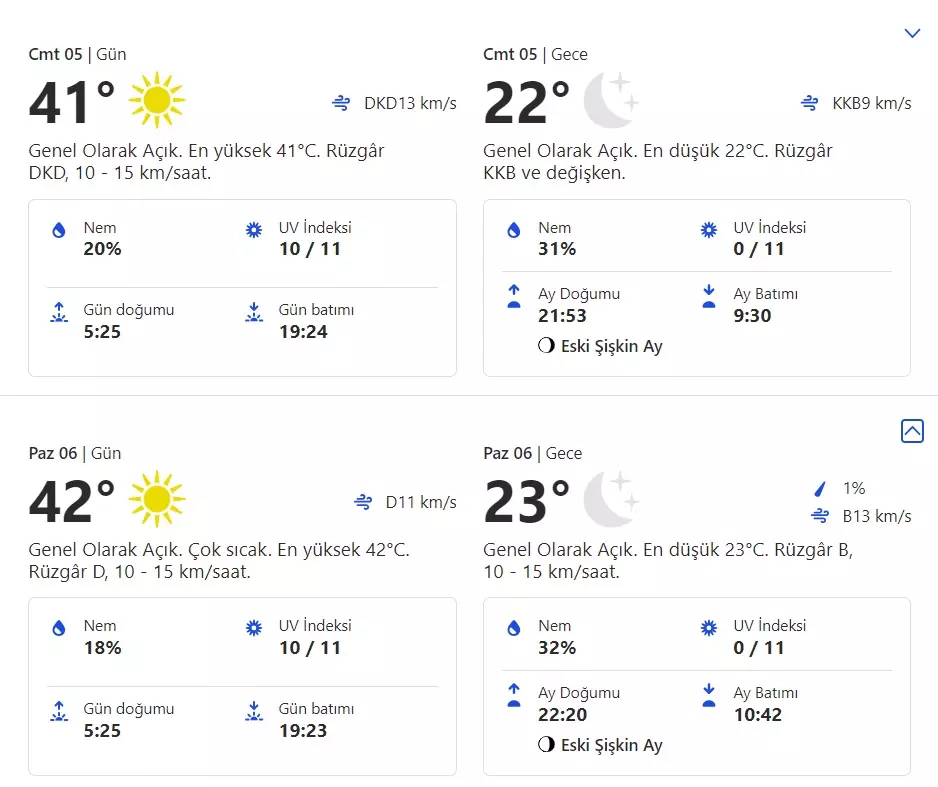Screen dimensions: 938x787
Task: Click wind icon next to KKB9 km/s
Action: click(x=811, y=103)
